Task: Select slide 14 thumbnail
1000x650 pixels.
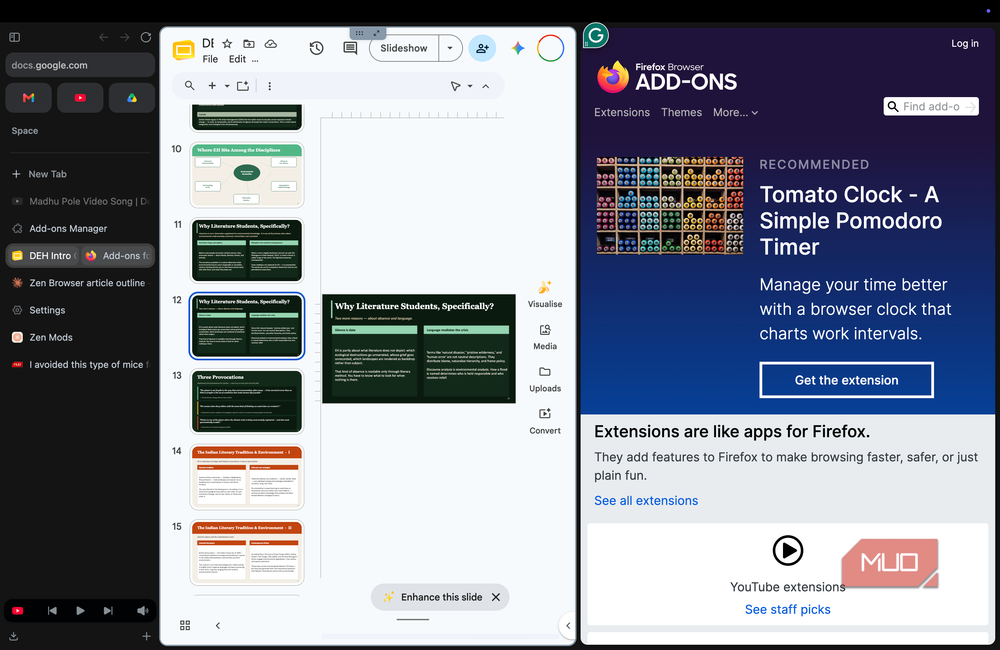Action: [x=247, y=477]
